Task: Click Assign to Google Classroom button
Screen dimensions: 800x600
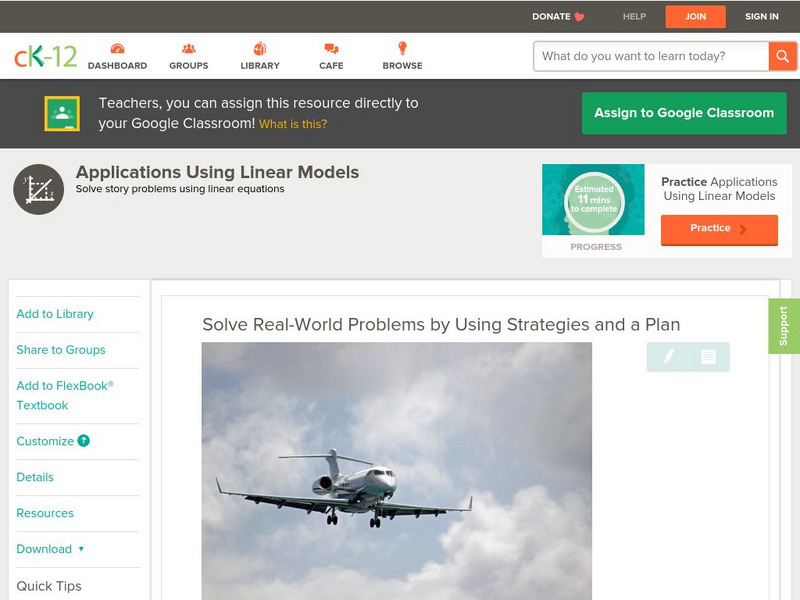Action: pyautogui.click(x=684, y=113)
